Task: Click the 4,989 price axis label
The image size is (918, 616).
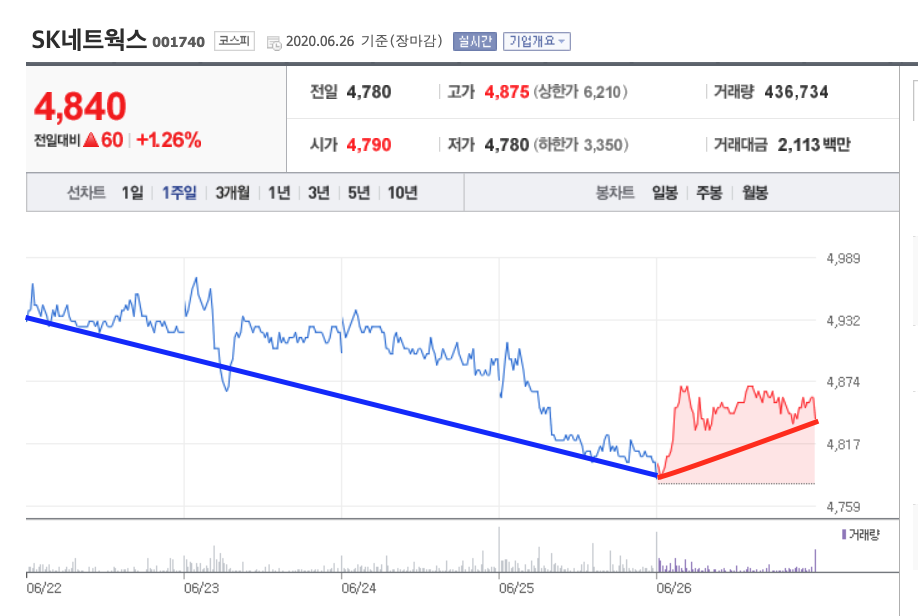Action: (843, 258)
